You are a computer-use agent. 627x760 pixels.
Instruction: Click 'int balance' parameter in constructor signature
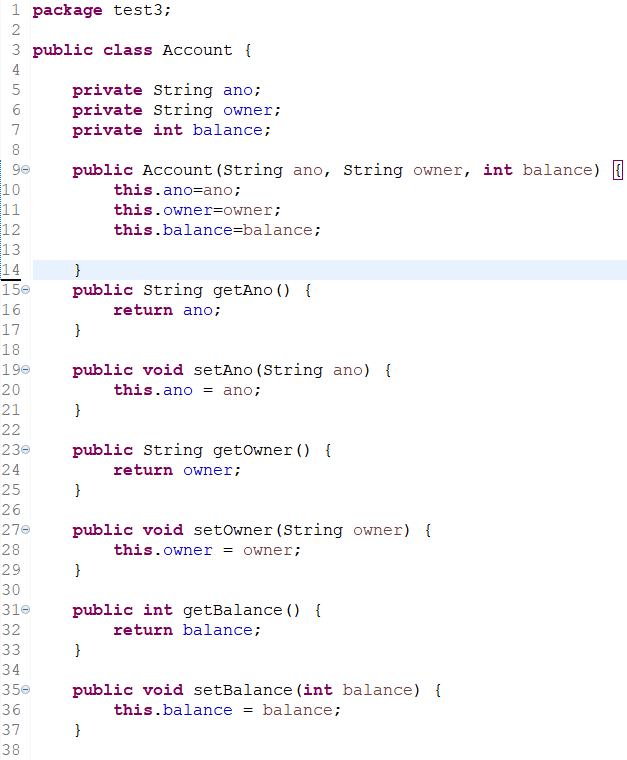[538, 170]
